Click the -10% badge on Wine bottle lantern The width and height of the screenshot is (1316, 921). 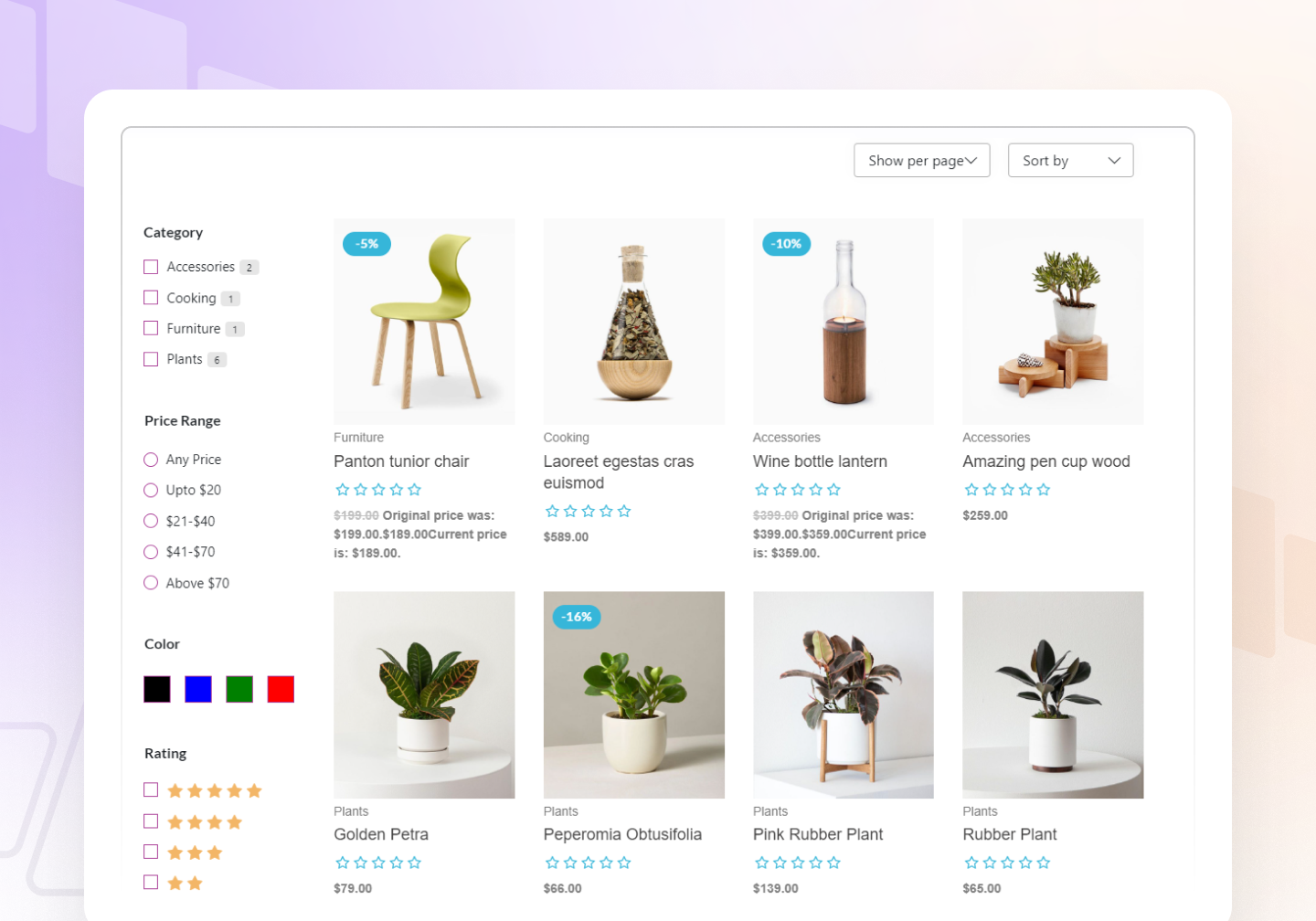[x=786, y=244]
